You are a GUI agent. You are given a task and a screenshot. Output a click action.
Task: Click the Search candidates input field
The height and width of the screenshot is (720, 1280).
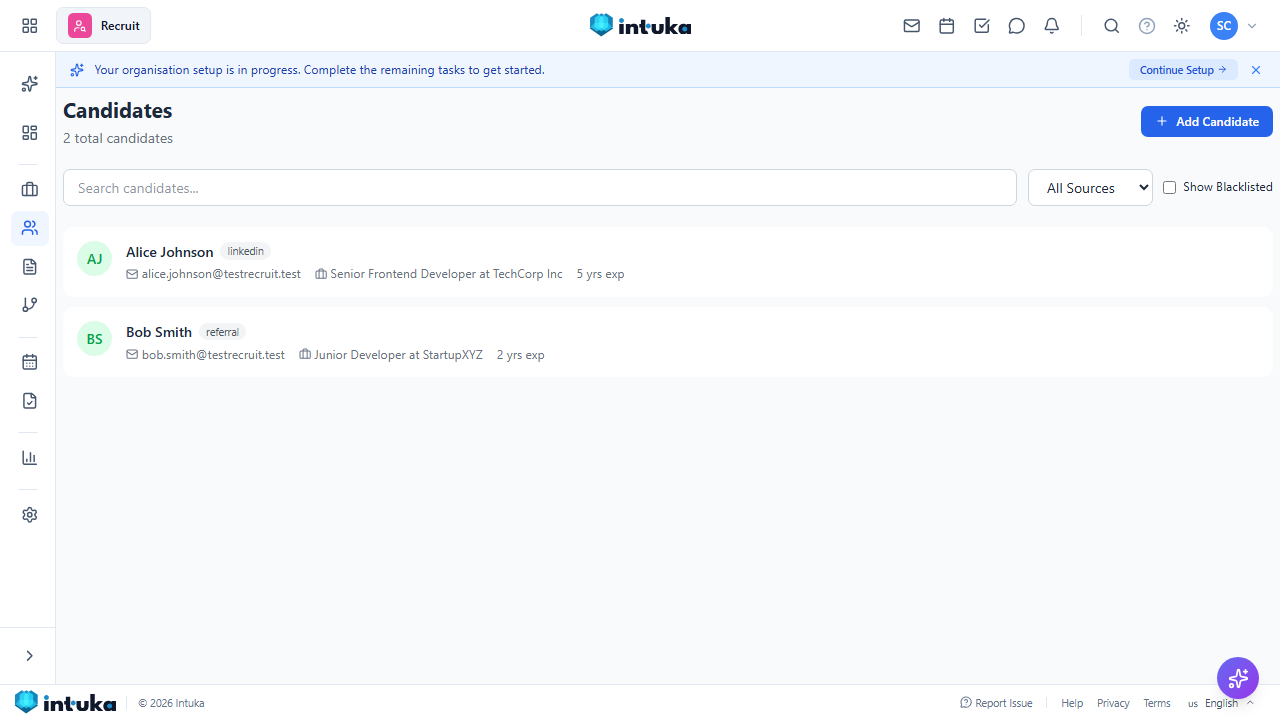tap(540, 188)
